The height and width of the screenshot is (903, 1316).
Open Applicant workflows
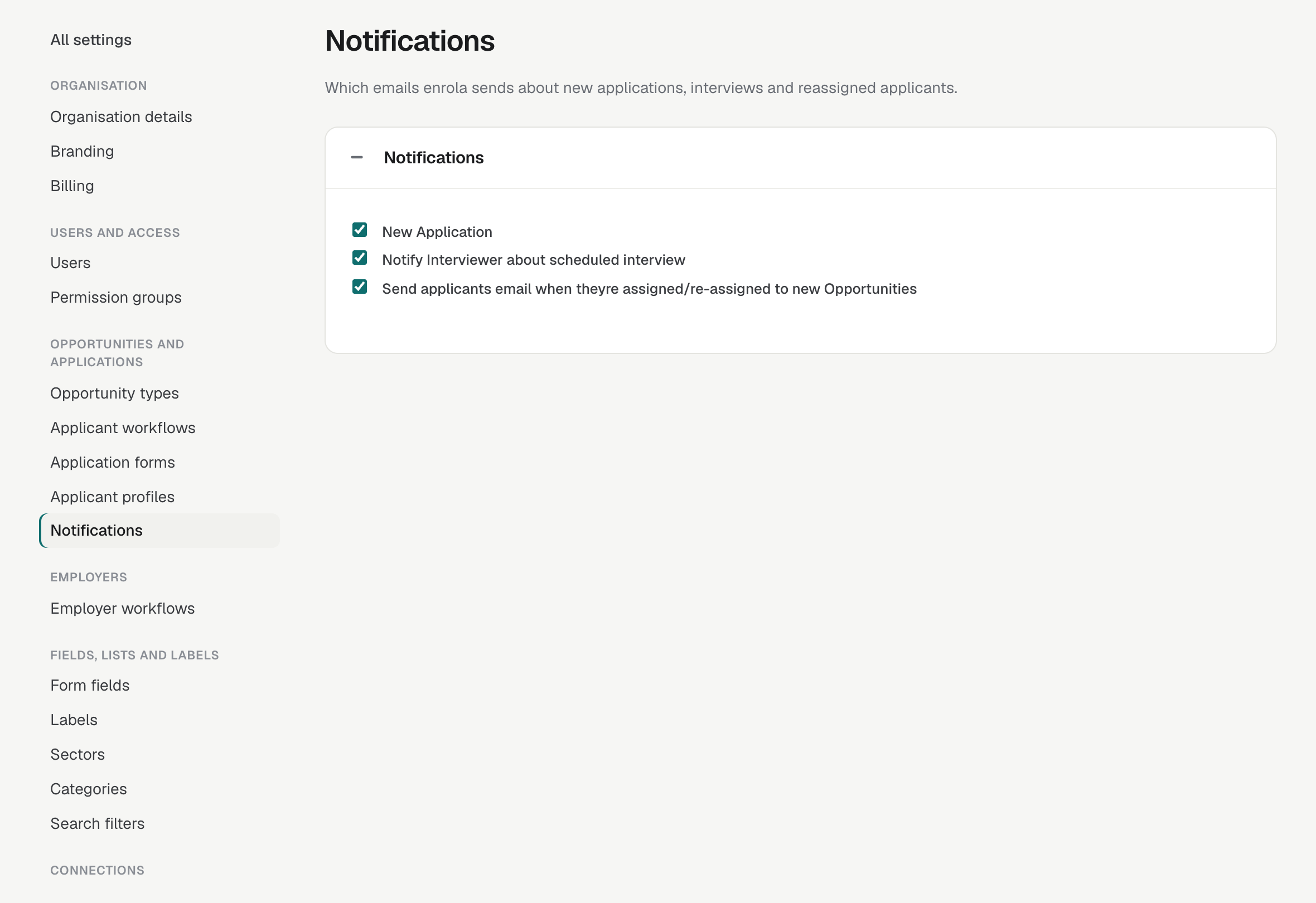point(123,428)
